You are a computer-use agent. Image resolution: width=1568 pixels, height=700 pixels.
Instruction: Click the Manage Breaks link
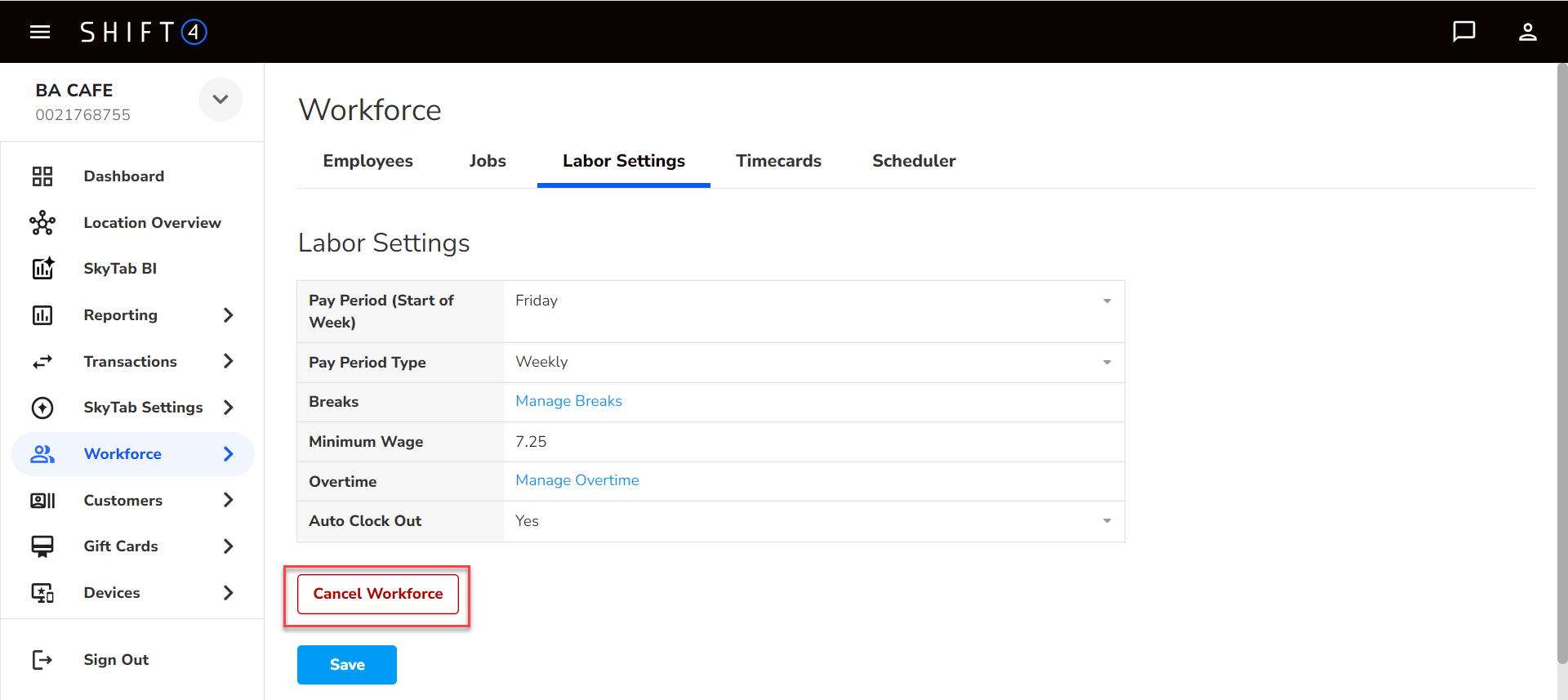[568, 401]
